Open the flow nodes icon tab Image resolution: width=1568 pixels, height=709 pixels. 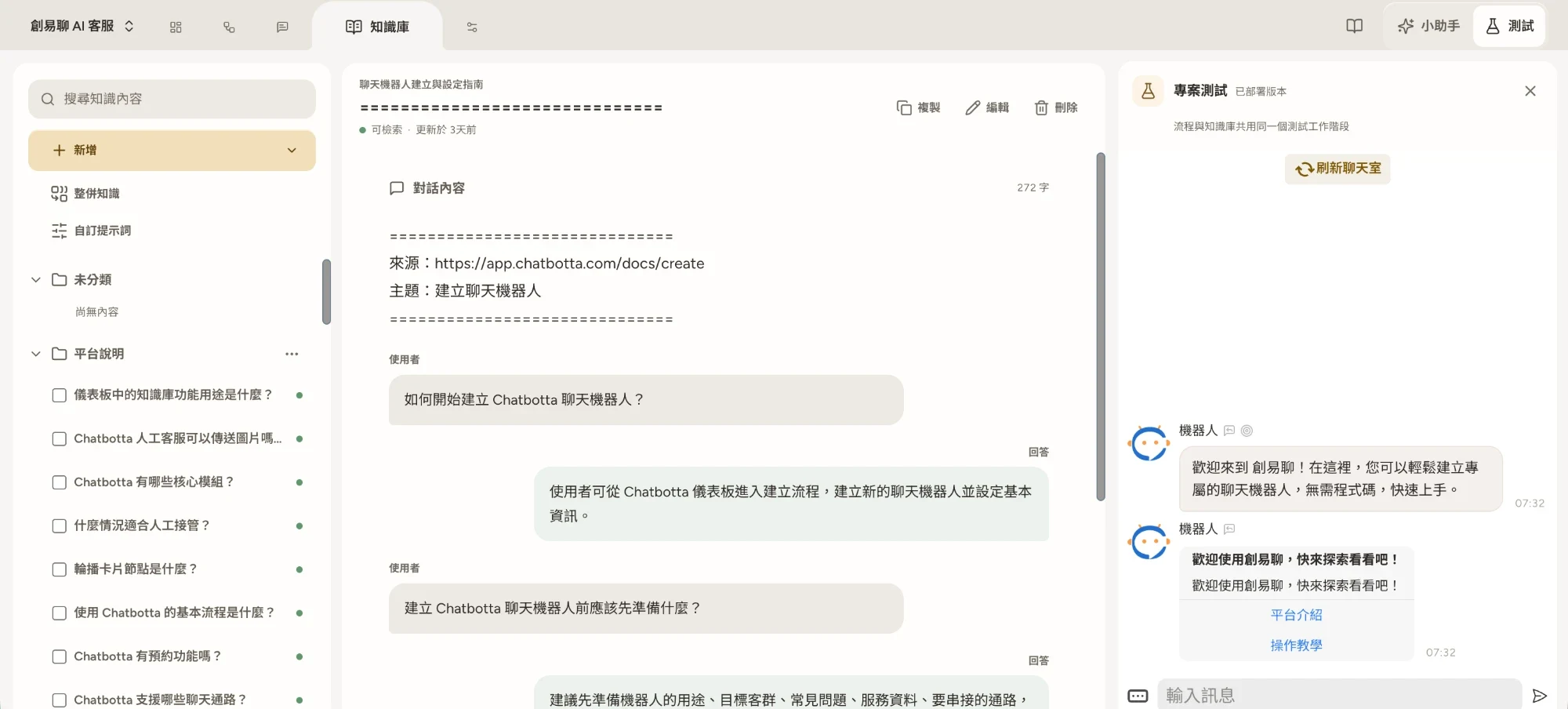tap(229, 27)
